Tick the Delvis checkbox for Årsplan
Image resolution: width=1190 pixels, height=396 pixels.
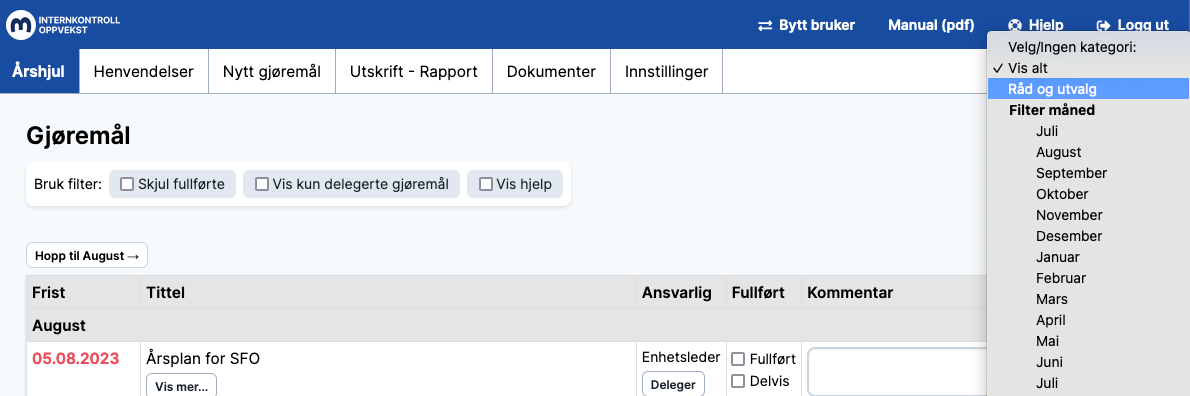pyautogui.click(x=738, y=381)
